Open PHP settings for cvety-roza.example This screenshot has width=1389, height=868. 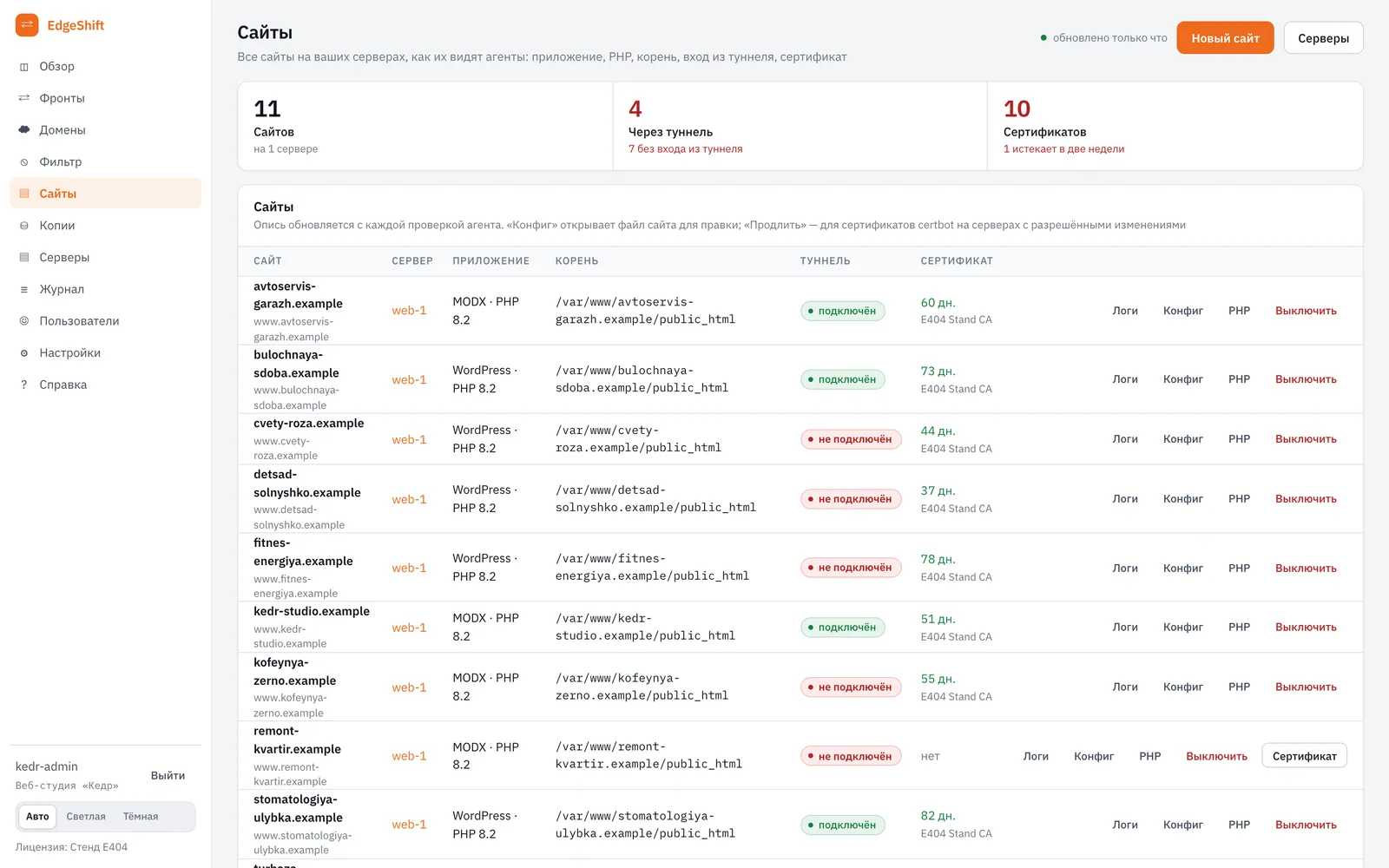click(1239, 439)
